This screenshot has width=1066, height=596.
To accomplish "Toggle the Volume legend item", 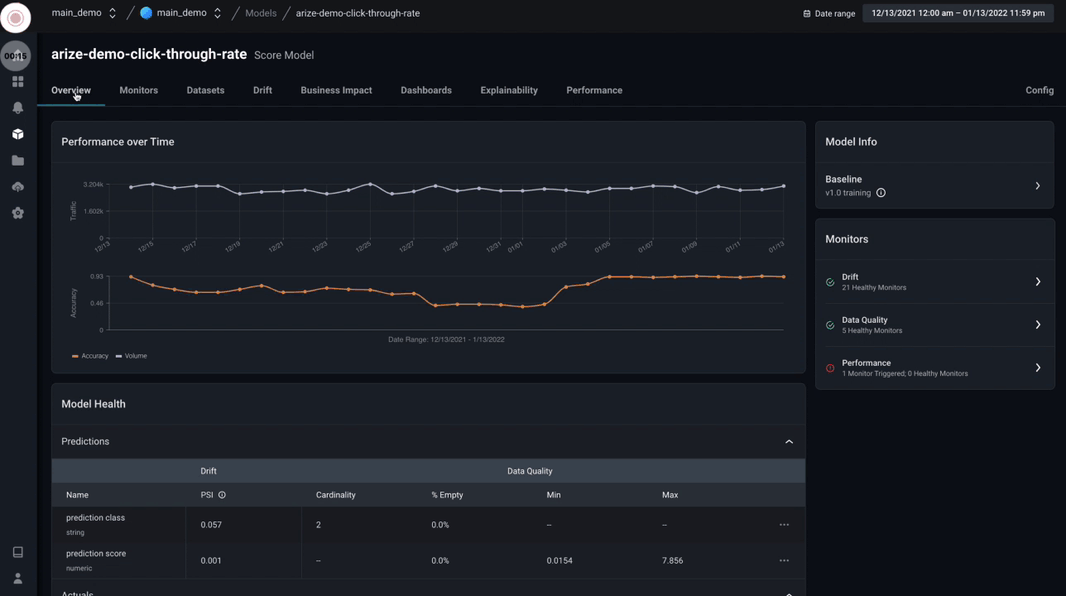I will pyautogui.click(x=131, y=356).
